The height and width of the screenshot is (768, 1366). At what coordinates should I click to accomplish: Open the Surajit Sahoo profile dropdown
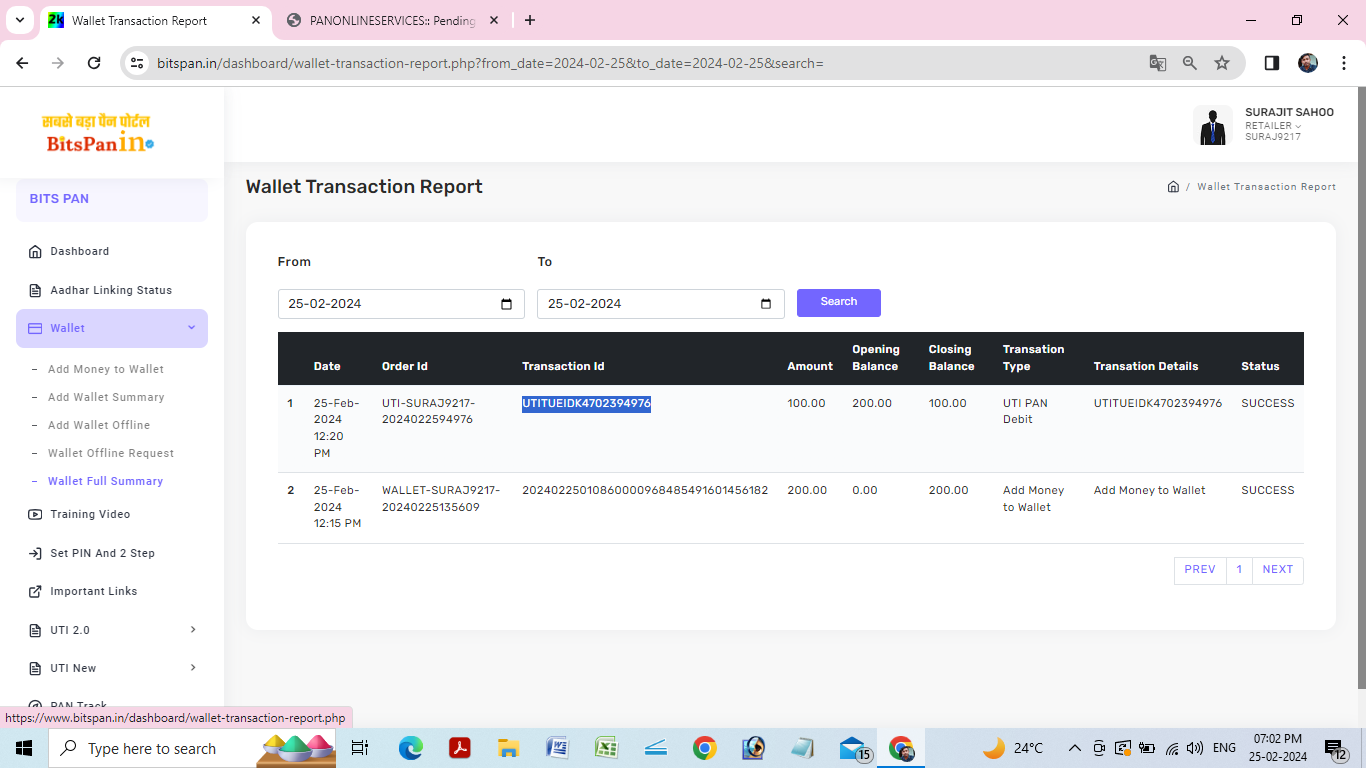pos(1288,125)
